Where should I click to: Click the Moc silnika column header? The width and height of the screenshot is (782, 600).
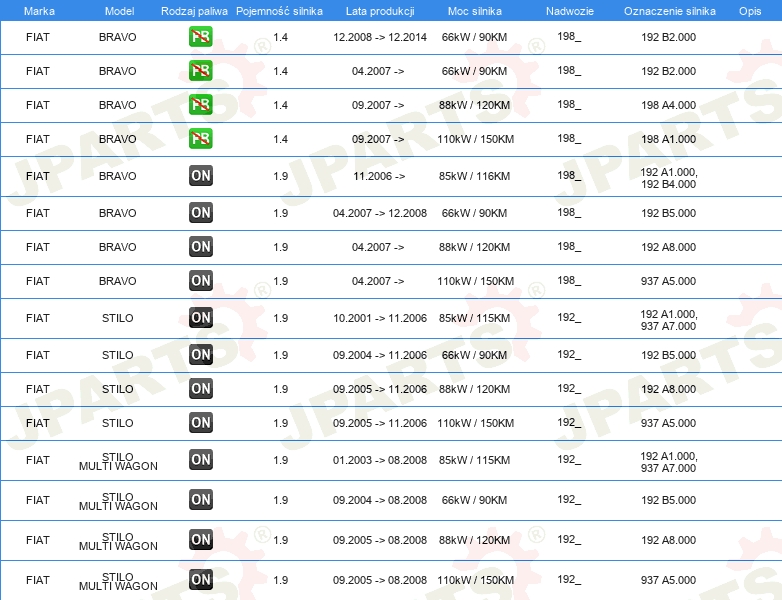coord(475,11)
